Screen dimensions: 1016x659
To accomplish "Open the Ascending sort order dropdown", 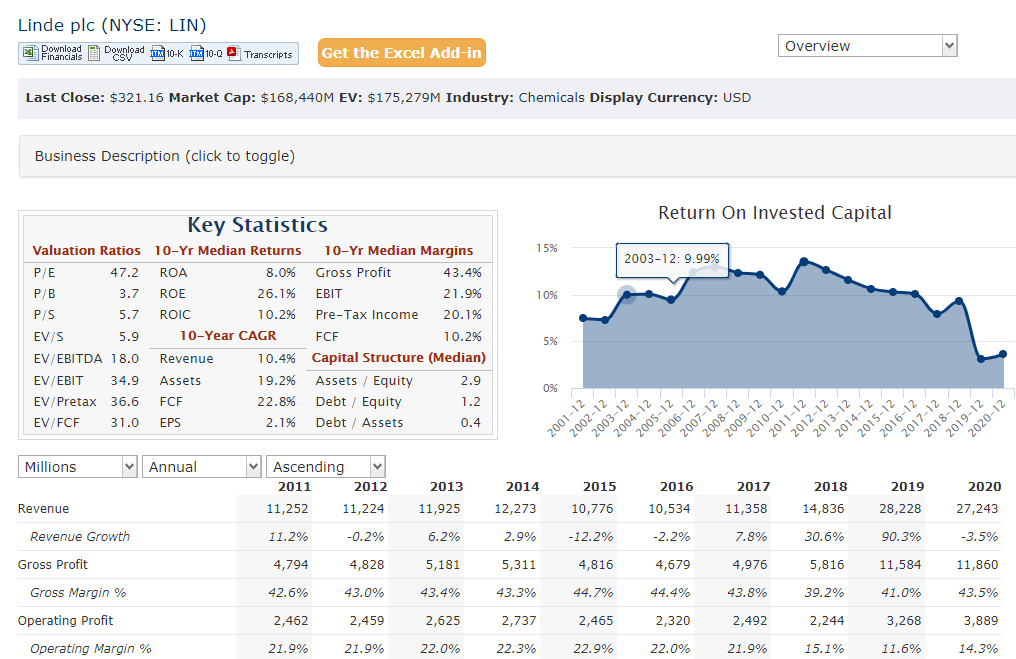I will tap(326, 467).
